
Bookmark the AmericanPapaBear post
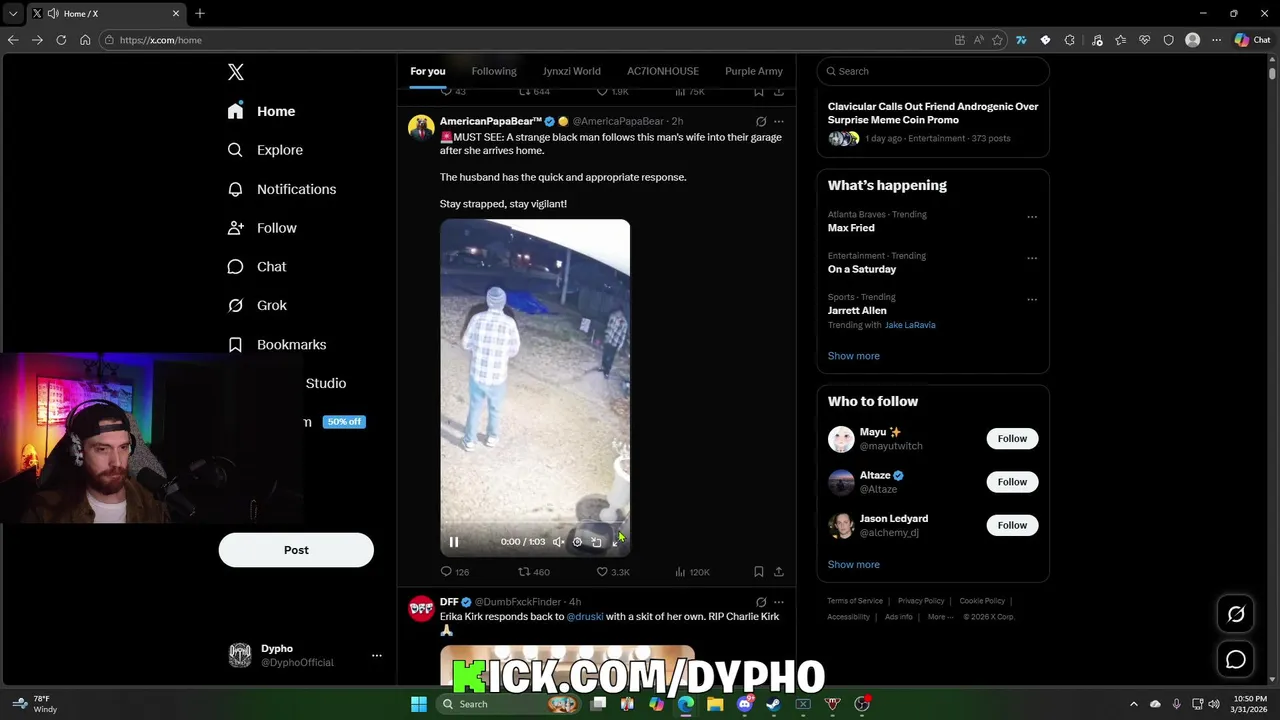tap(759, 572)
